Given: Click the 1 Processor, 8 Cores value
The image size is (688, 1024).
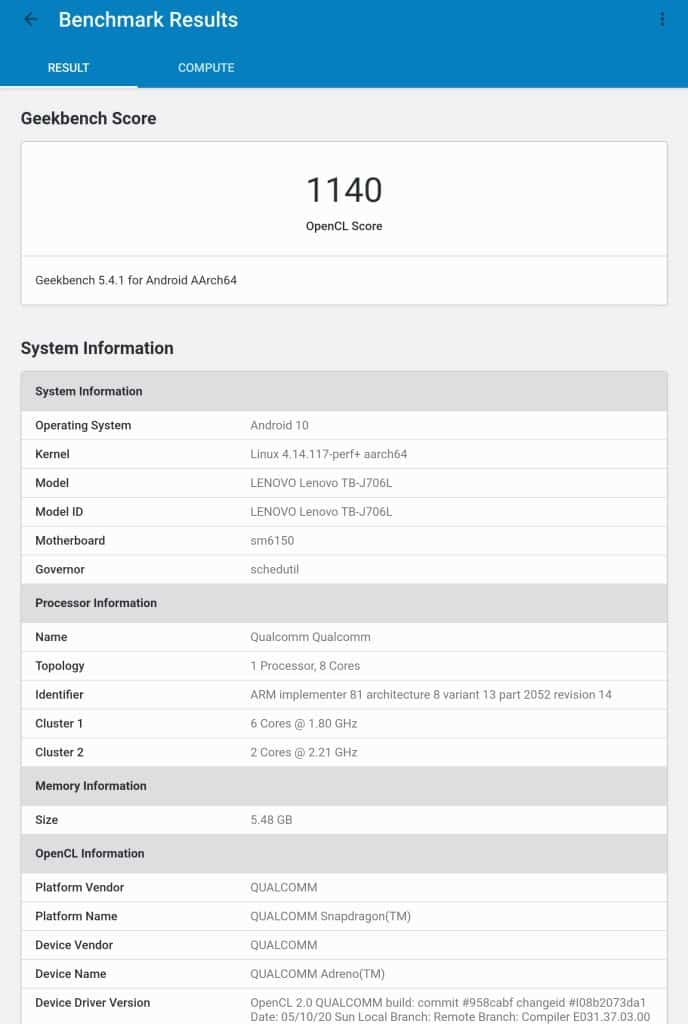Looking at the screenshot, I should 305,665.
